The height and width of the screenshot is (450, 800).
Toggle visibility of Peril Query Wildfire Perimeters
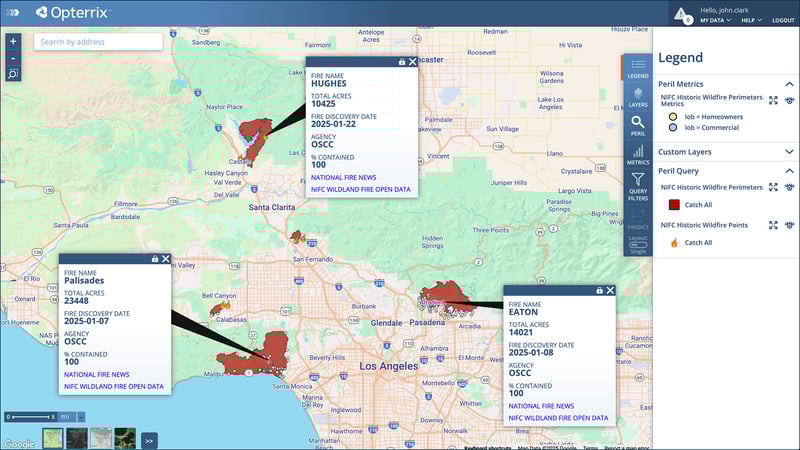pos(789,187)
